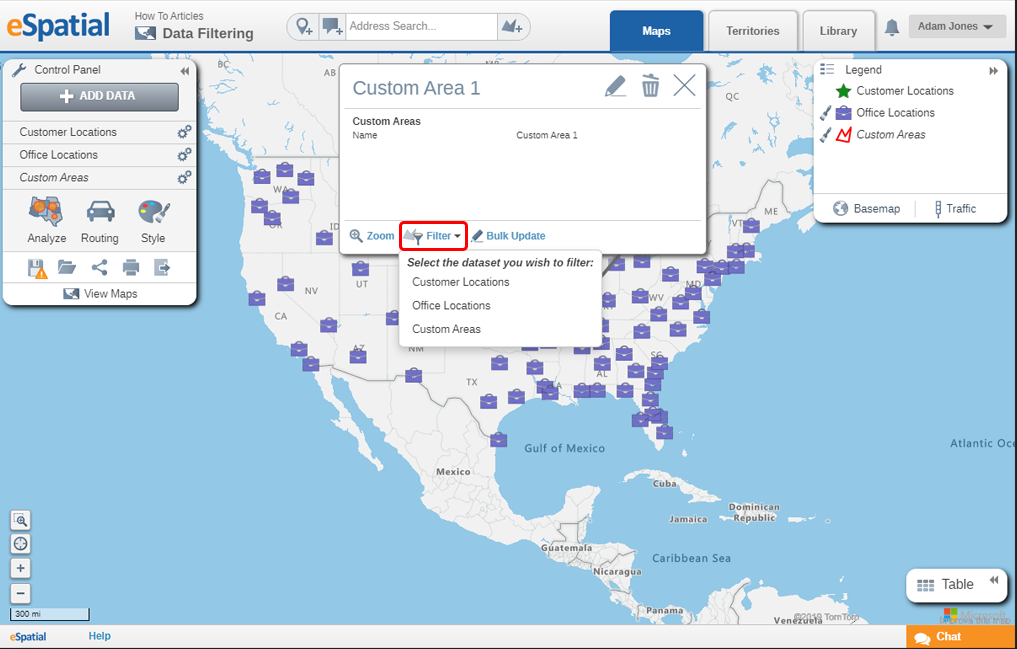Toggle the Traffic layer

(x=954, y=209)
